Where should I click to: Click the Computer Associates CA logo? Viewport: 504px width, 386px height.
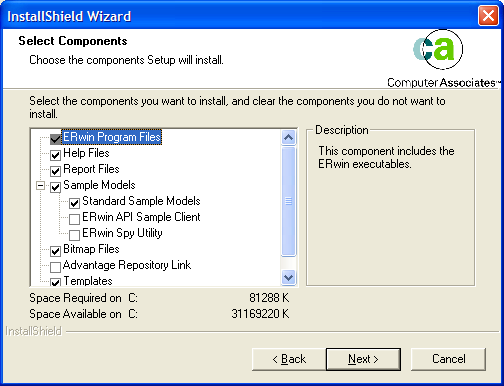pos(438,49)
